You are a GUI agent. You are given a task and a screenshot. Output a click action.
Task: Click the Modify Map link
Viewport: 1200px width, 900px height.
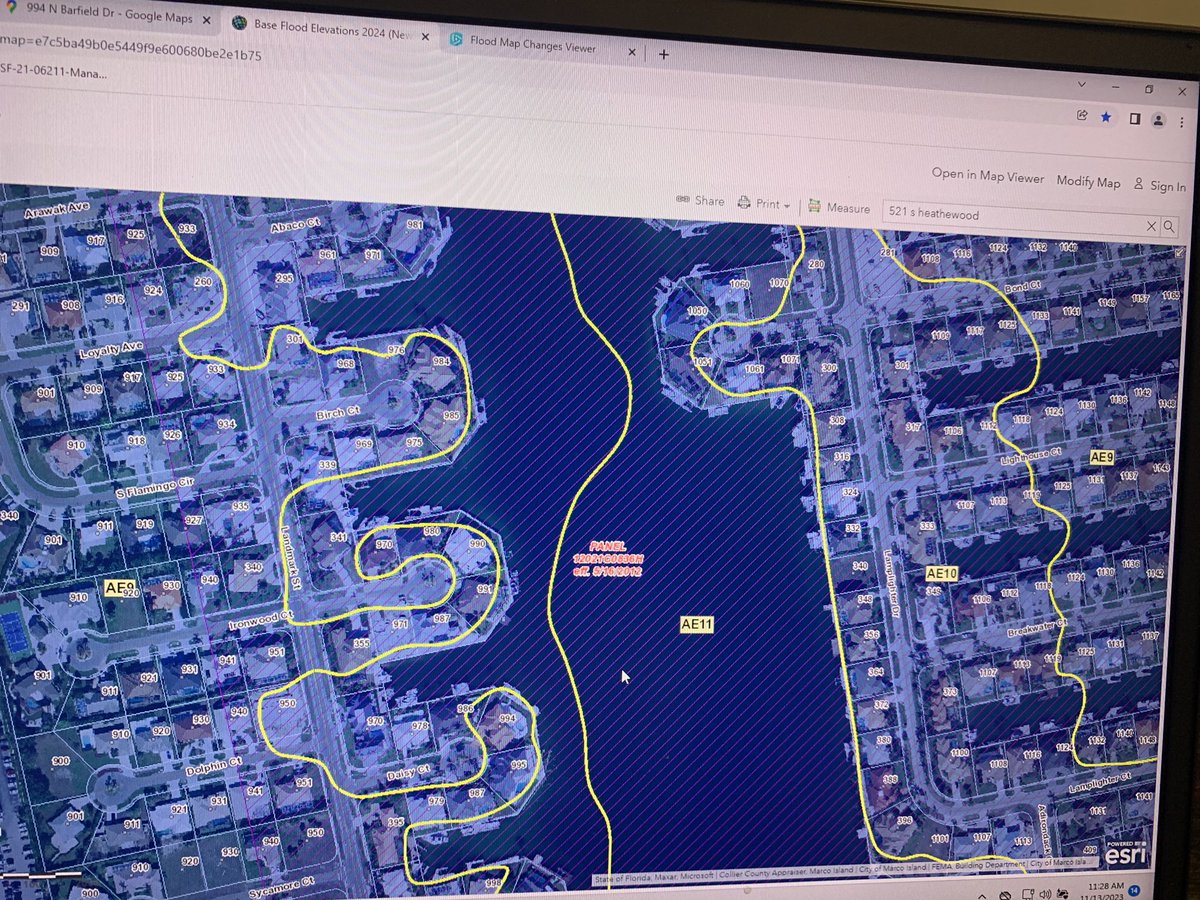[x=1089, y=182]
